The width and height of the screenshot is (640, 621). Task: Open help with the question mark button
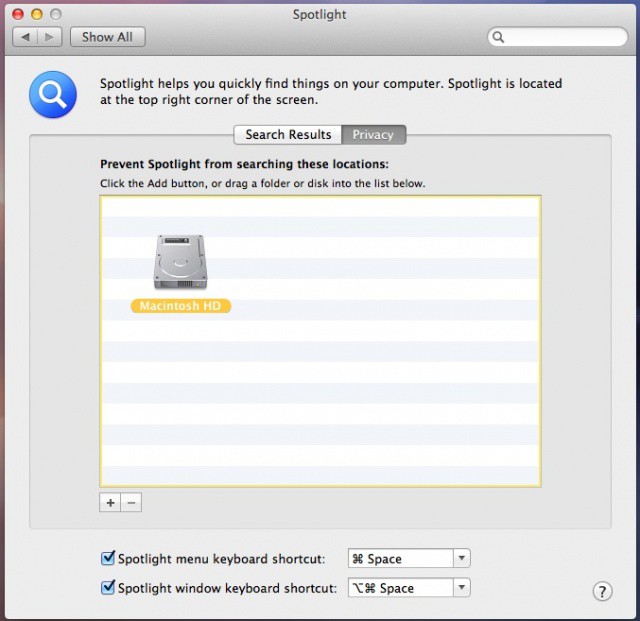[x=602, y=591]
